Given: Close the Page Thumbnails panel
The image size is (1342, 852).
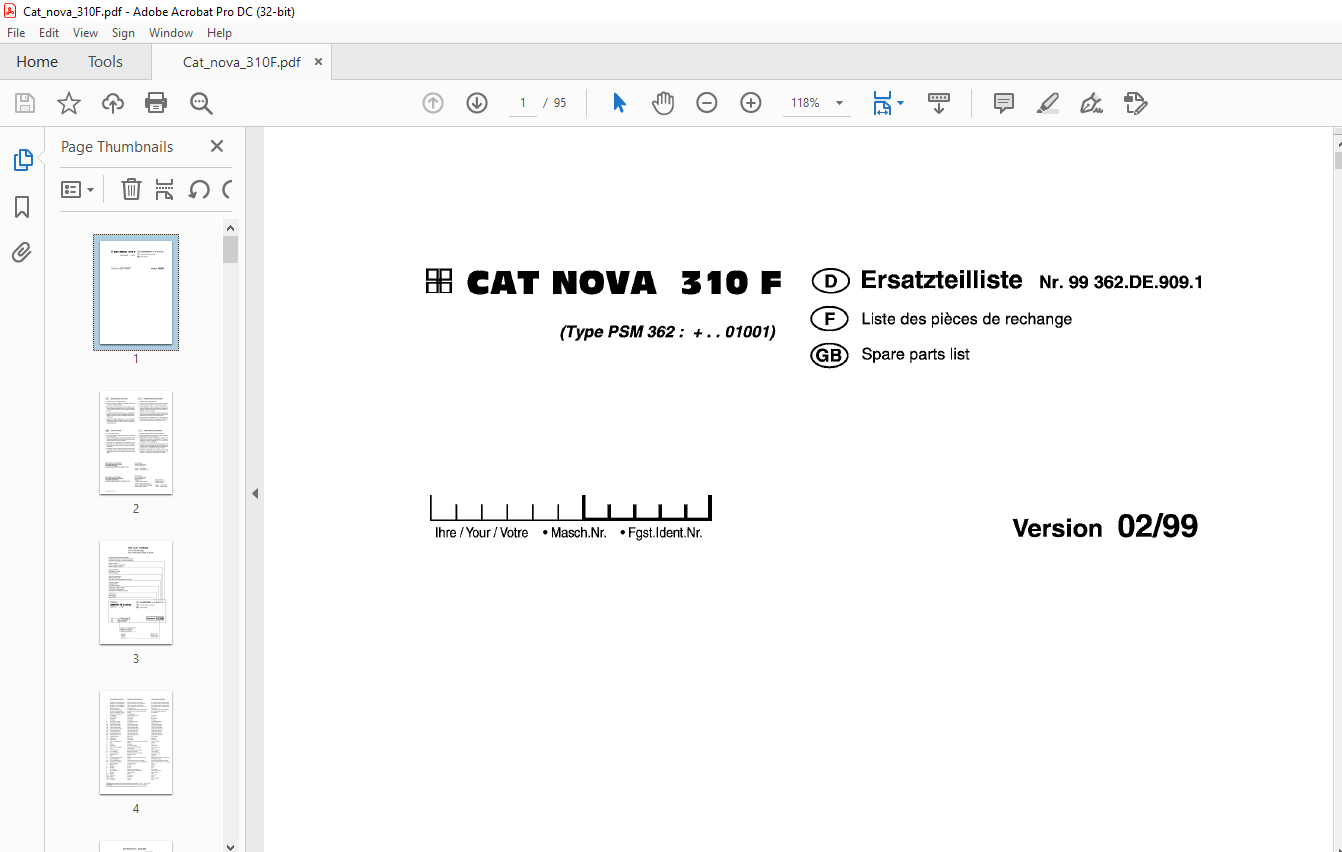Looking at the screenshot, I should [x=217, y=146].
